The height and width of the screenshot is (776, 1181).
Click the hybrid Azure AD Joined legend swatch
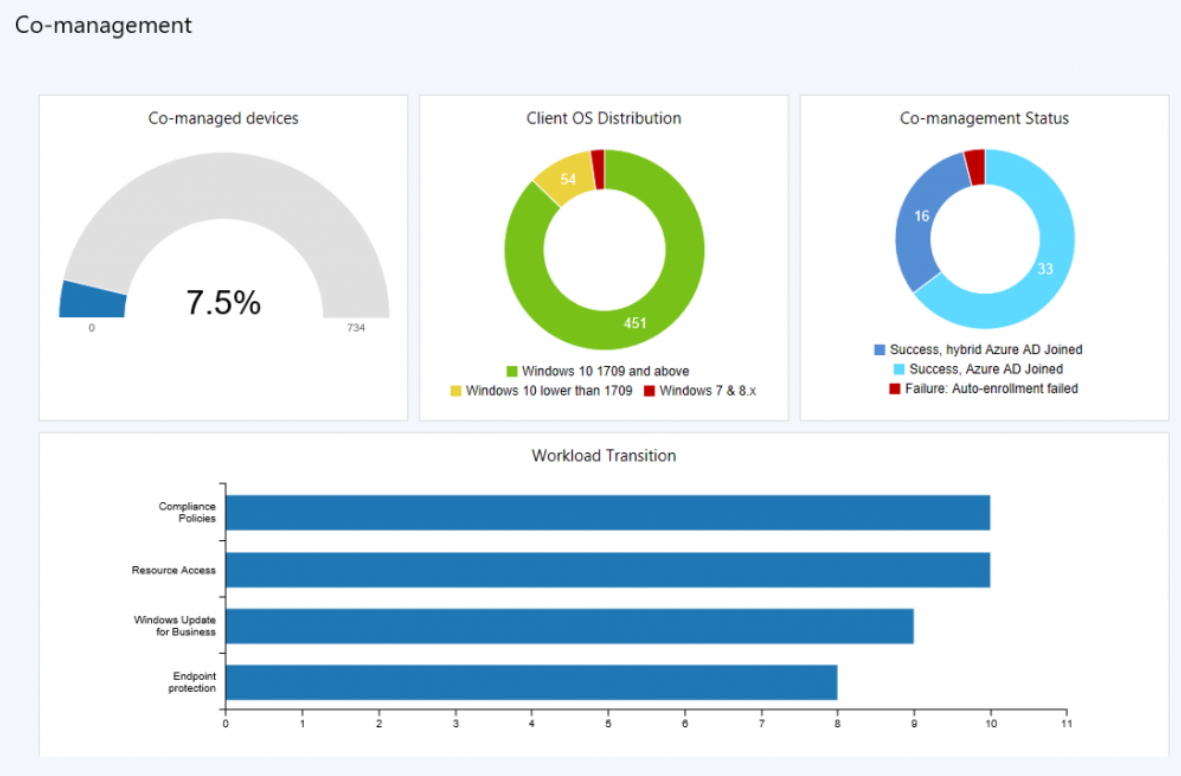(x=879, y=350)
